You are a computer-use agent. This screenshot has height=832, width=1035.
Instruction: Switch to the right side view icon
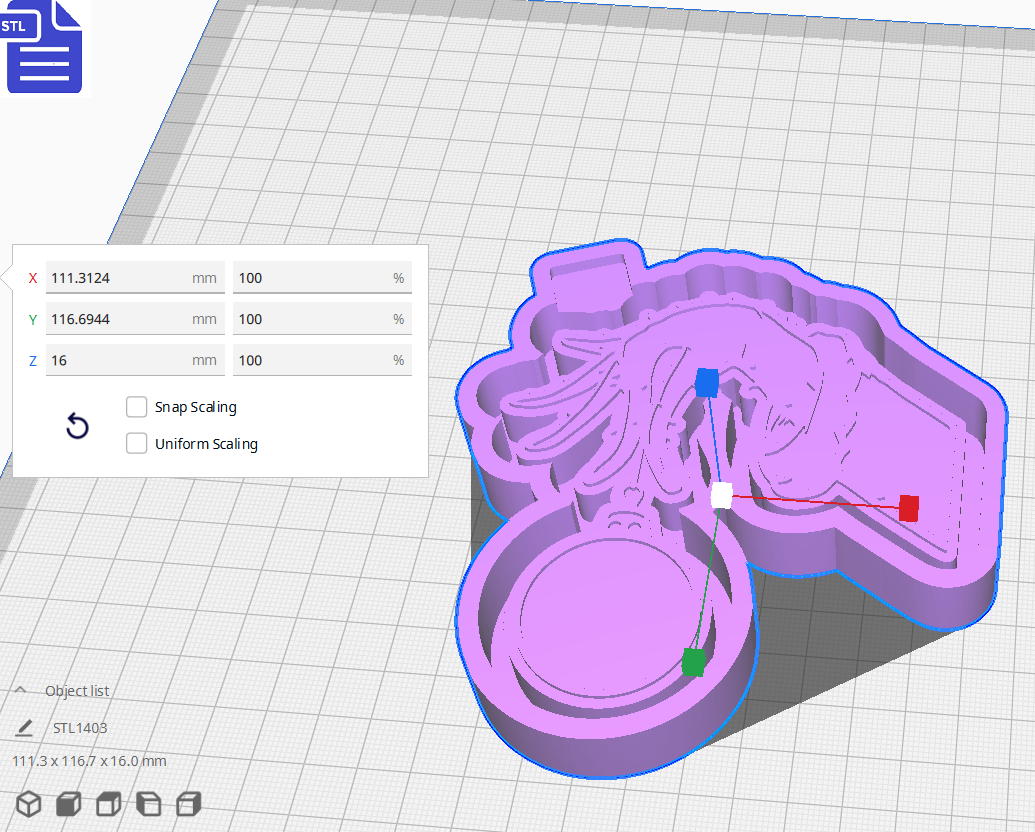tap(187, 803)
